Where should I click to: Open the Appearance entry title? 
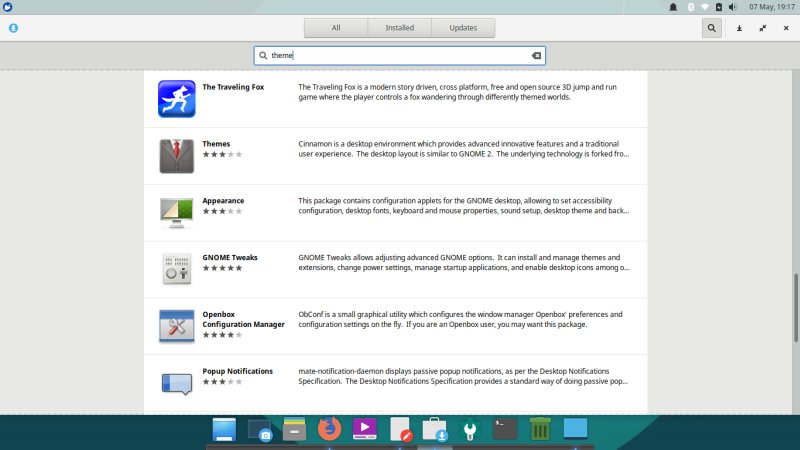(223, 201)
